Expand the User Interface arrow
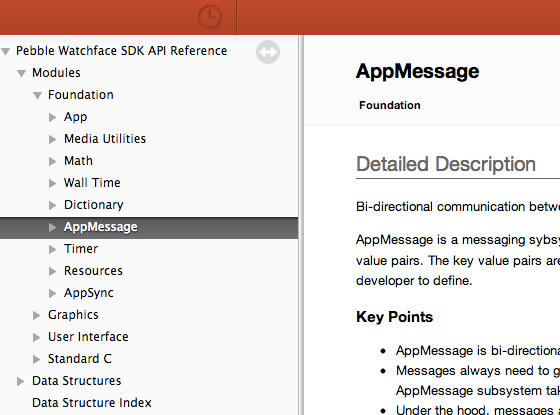560x415 pixels. tap(36, 338)
